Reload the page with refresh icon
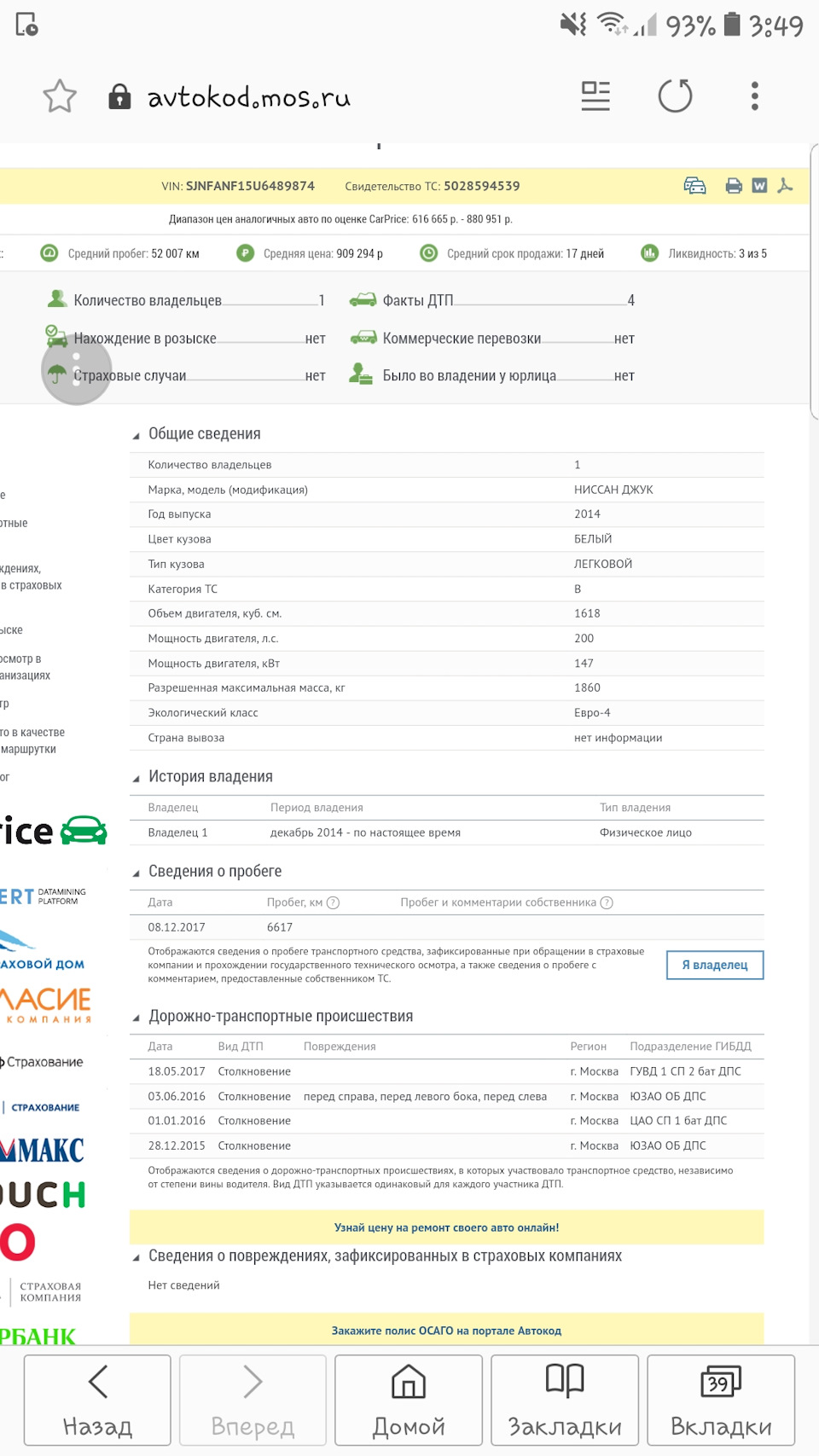This screenshot has width=819, height=1456. (x=675, y=96)
